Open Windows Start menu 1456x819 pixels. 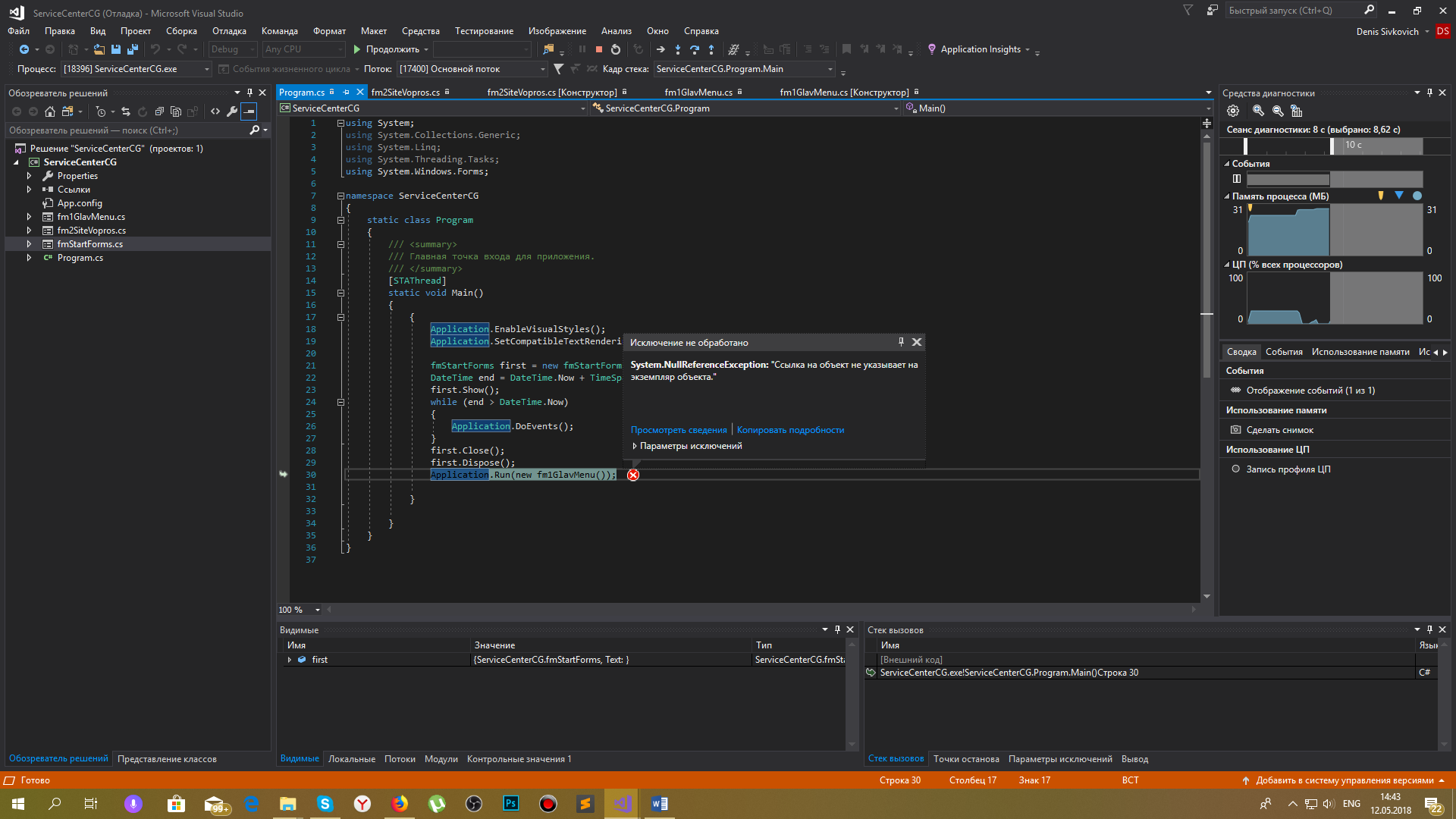(18, 804)
